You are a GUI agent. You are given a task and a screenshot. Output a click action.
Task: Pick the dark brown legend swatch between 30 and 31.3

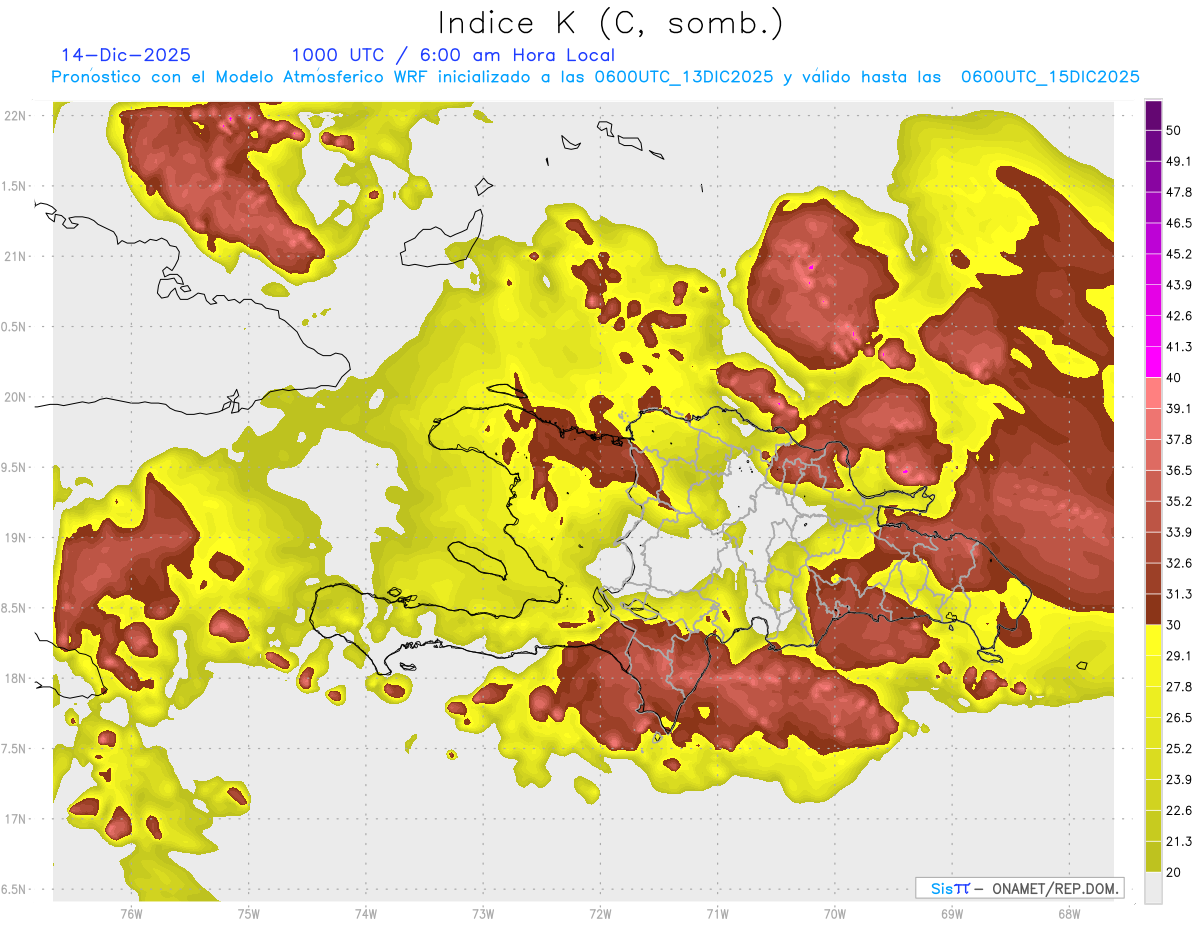coord(1153,610)
